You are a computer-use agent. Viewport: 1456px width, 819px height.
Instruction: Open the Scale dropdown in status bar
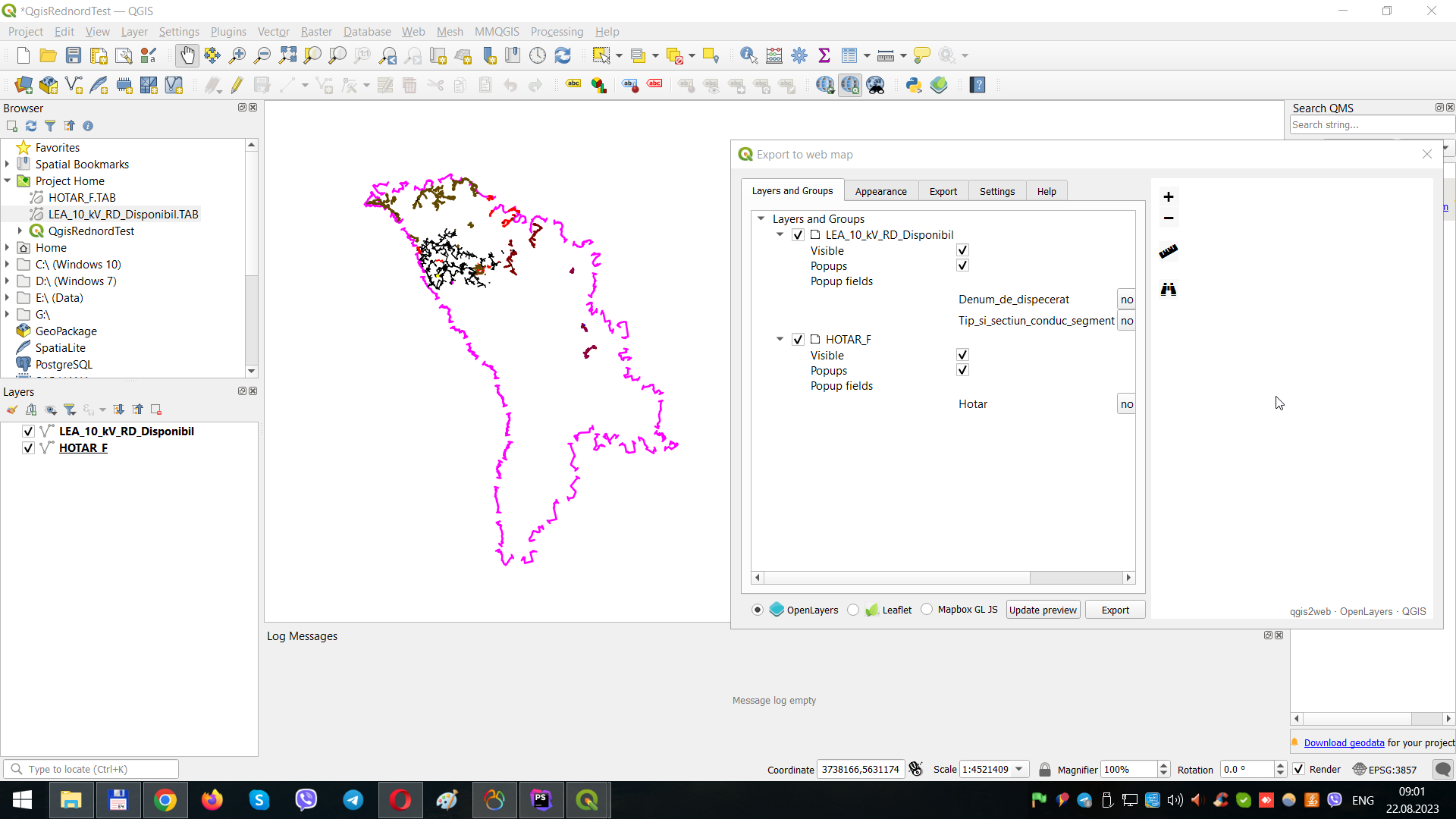[1019, 769]
